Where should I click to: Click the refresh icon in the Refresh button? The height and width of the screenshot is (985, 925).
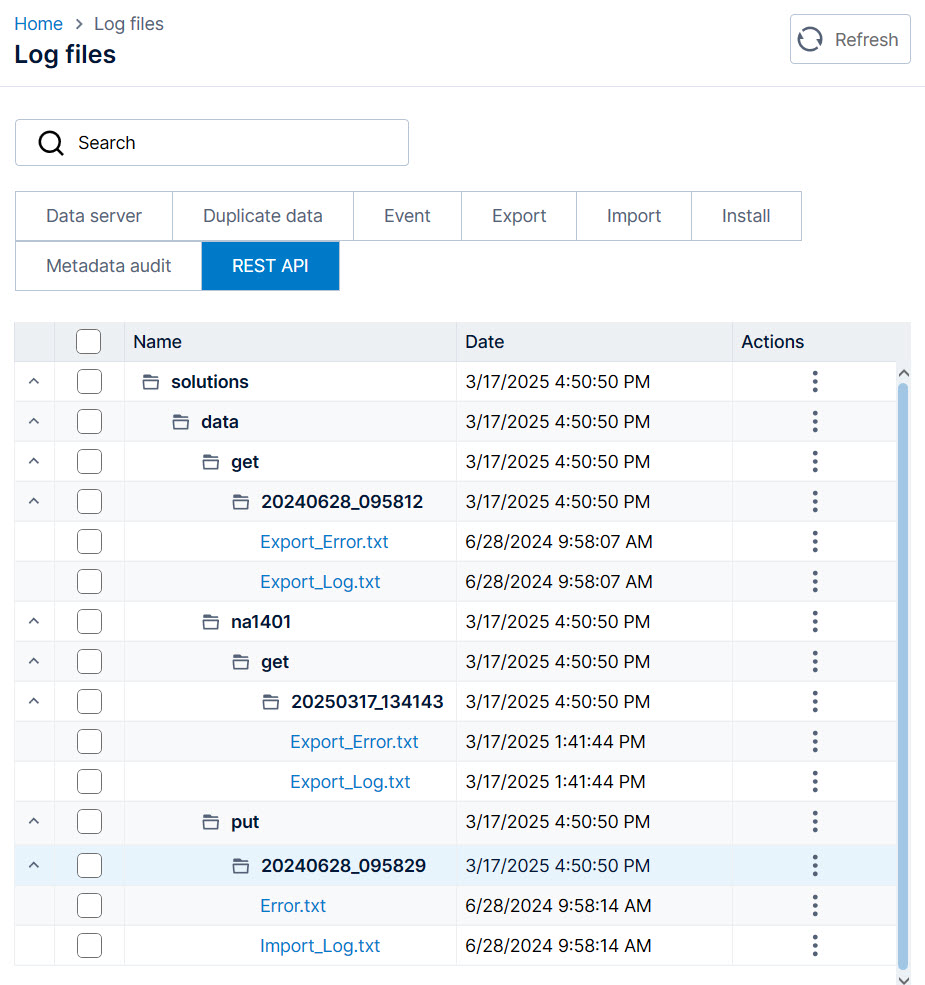point(810,39)
